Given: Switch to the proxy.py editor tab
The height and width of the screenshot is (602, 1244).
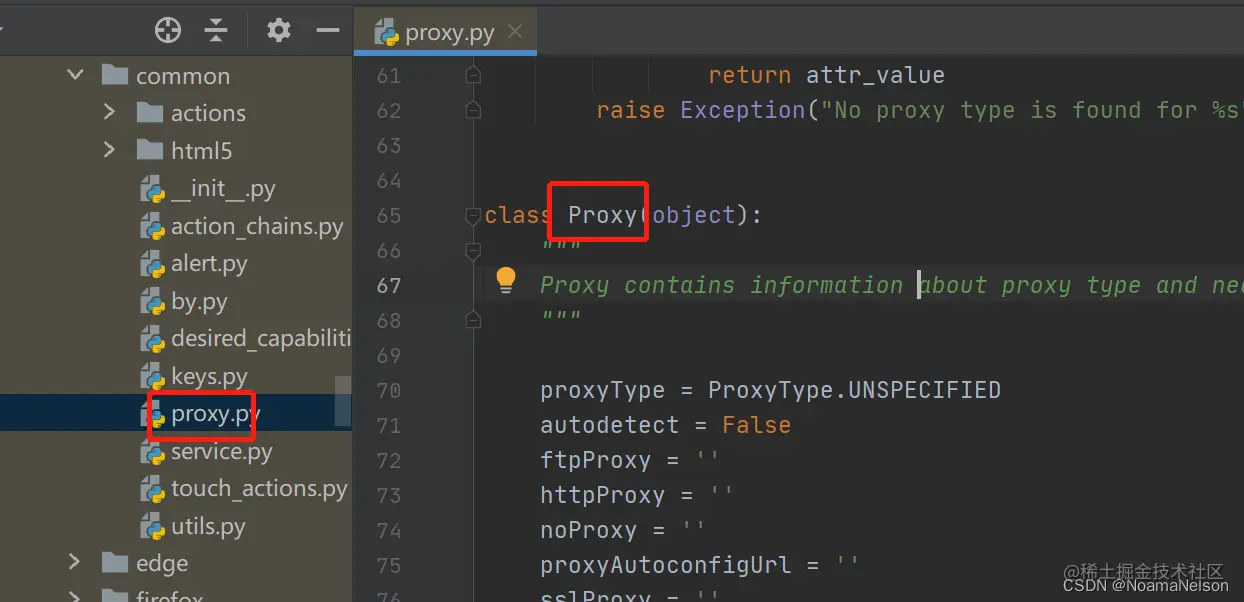Looking at the screenshot, I should click(x=446, y=31).
